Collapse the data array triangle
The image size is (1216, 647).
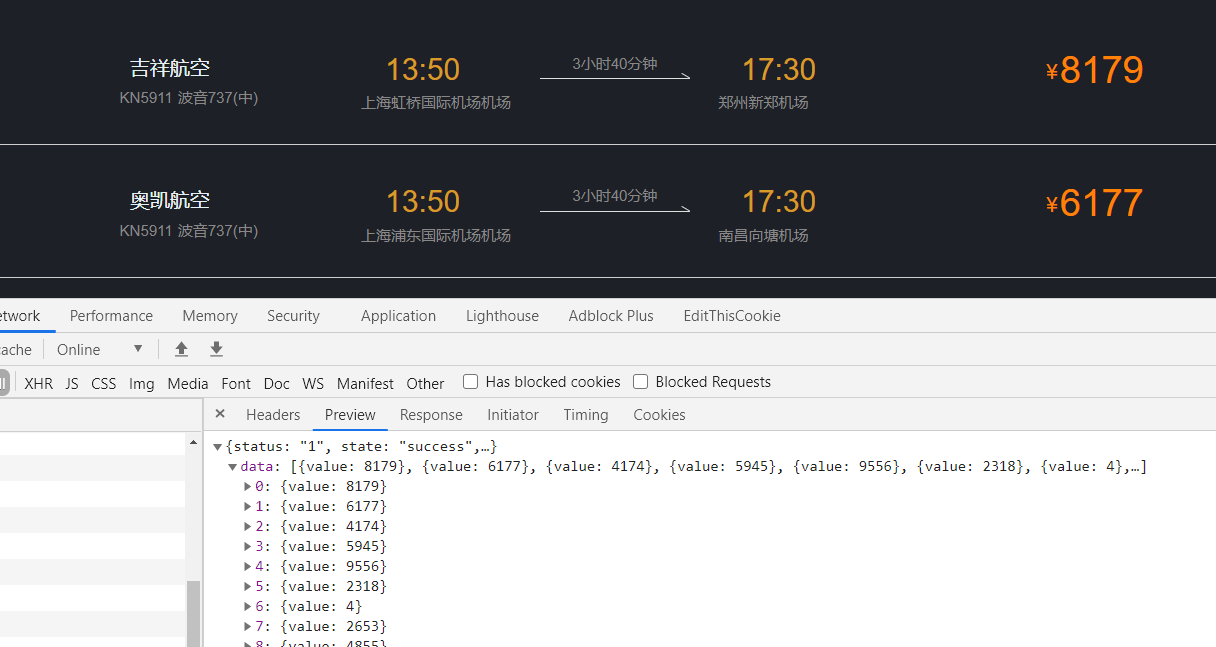coord(232,467)
